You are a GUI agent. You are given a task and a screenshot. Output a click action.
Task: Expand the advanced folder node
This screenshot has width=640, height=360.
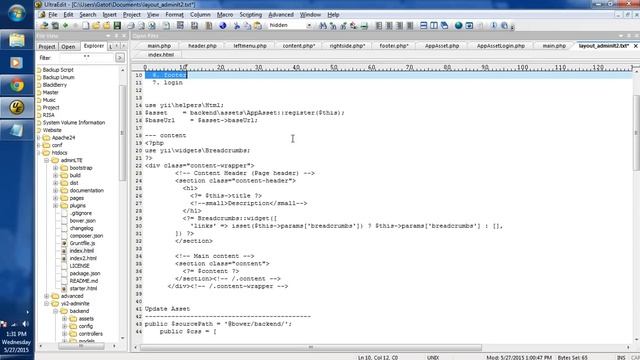(47, 296)
